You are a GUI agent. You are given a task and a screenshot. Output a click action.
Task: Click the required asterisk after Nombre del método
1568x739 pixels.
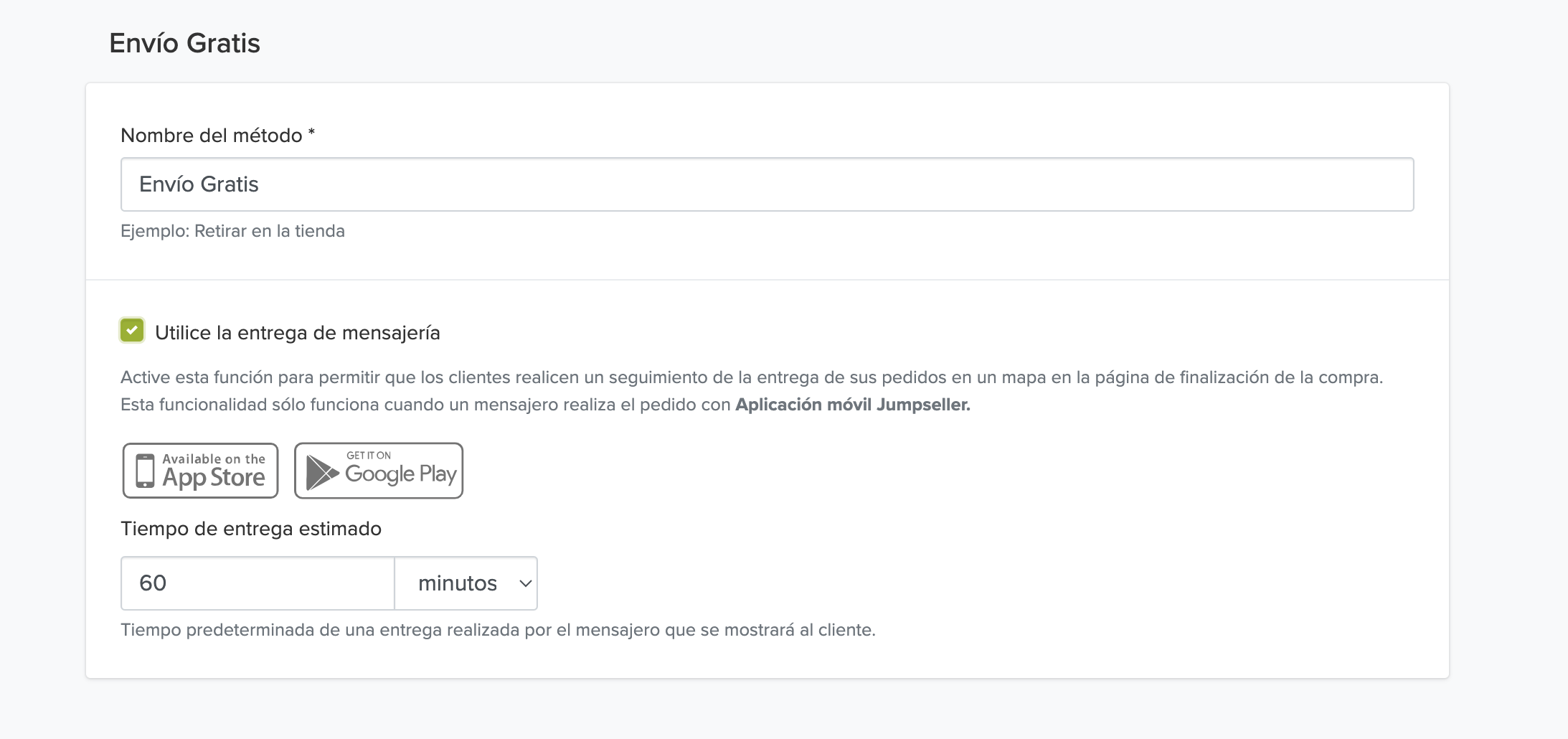point(311,133)
